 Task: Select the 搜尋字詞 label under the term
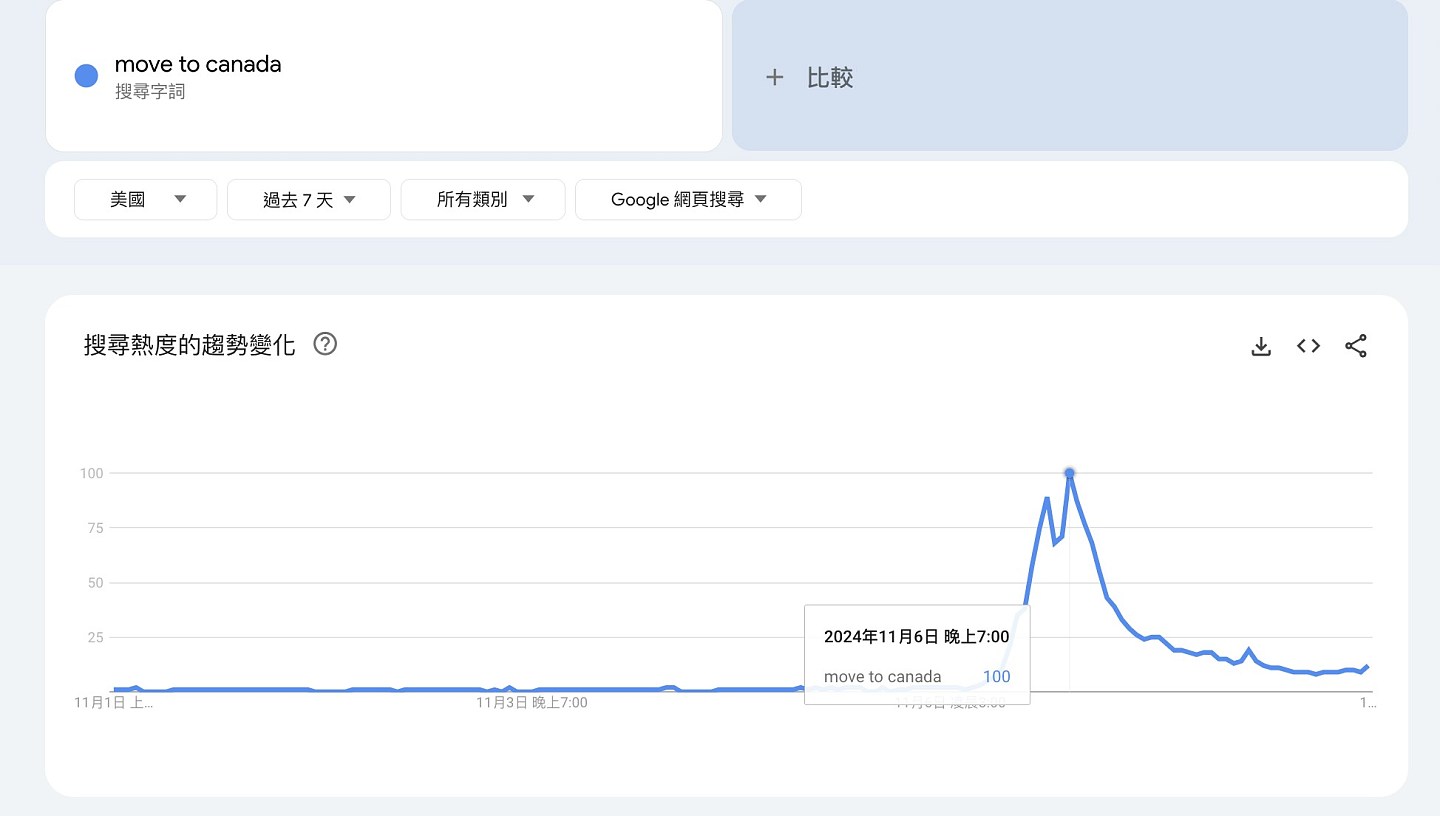(150, 92)
